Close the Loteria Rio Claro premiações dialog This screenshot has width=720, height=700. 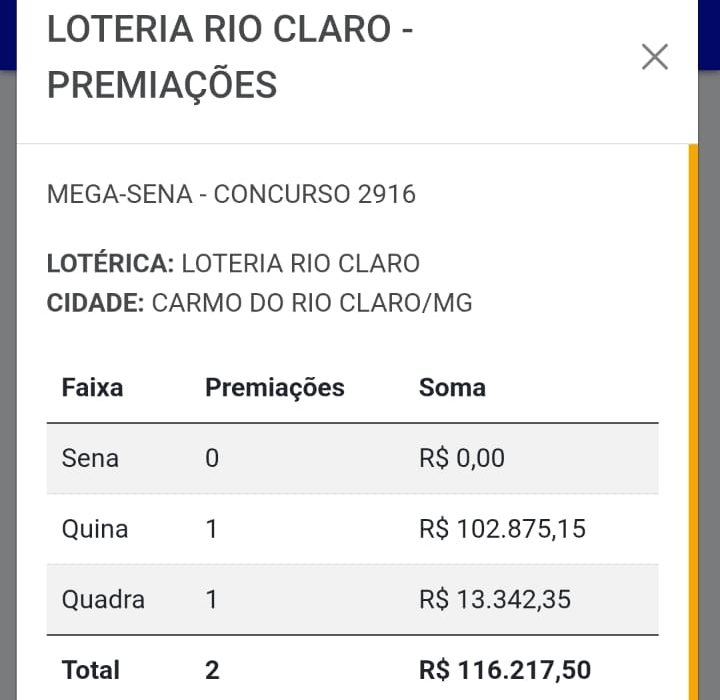[x=654, y=57]
